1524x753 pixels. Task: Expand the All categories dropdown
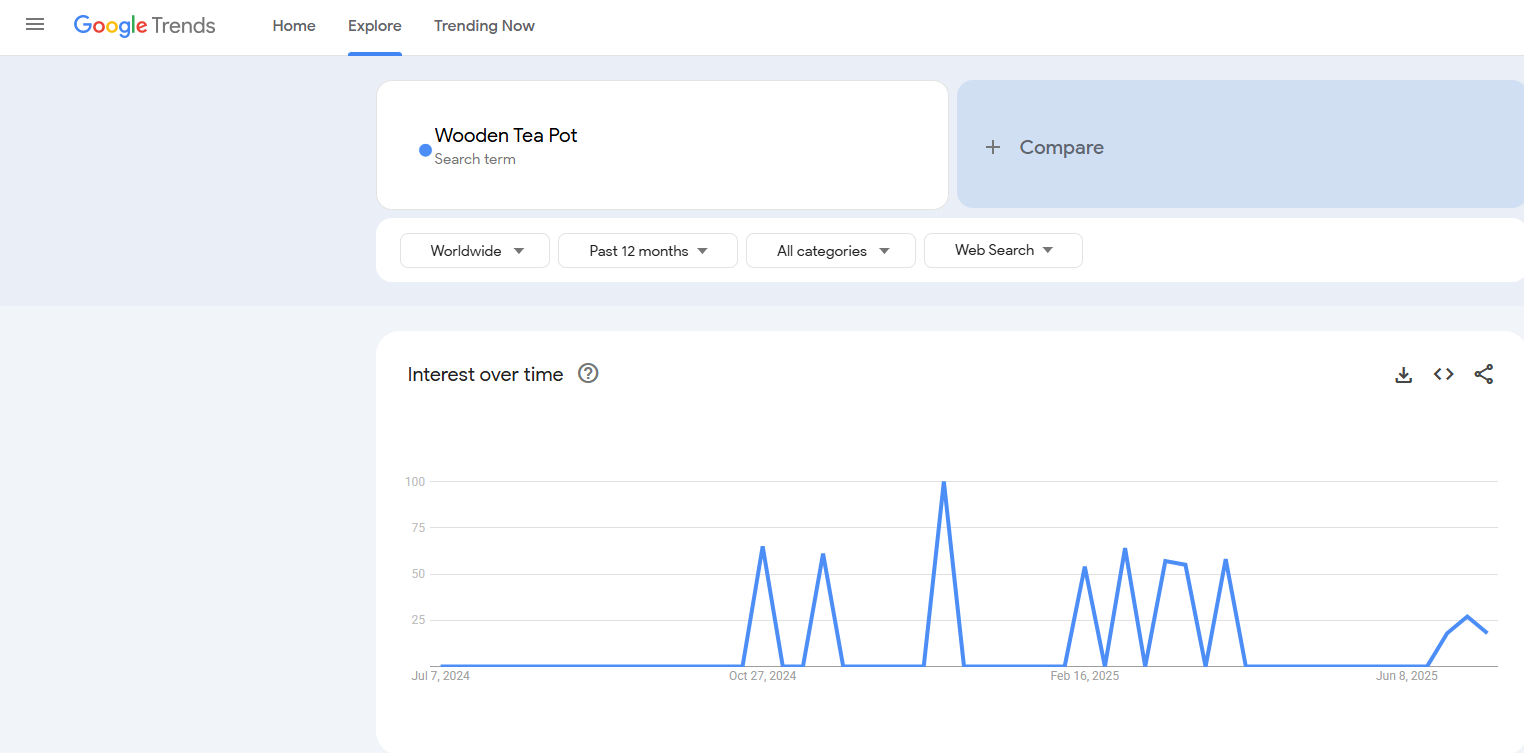[830, 251]
